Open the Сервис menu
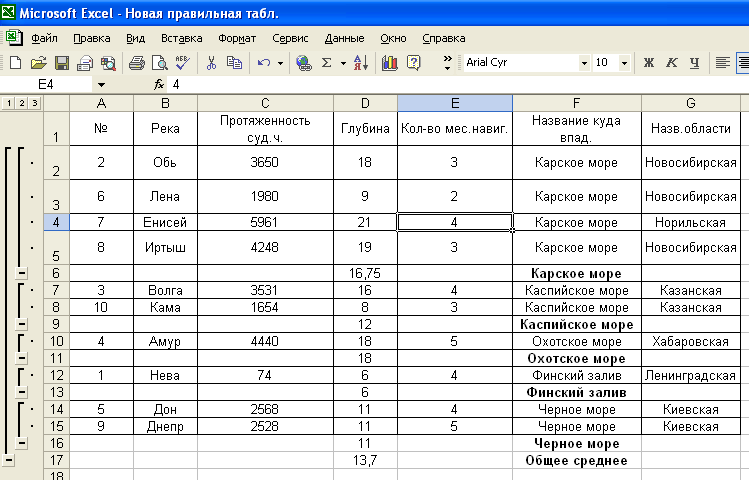749x480 pixels. pyautogui.click(x=290, y=38)
